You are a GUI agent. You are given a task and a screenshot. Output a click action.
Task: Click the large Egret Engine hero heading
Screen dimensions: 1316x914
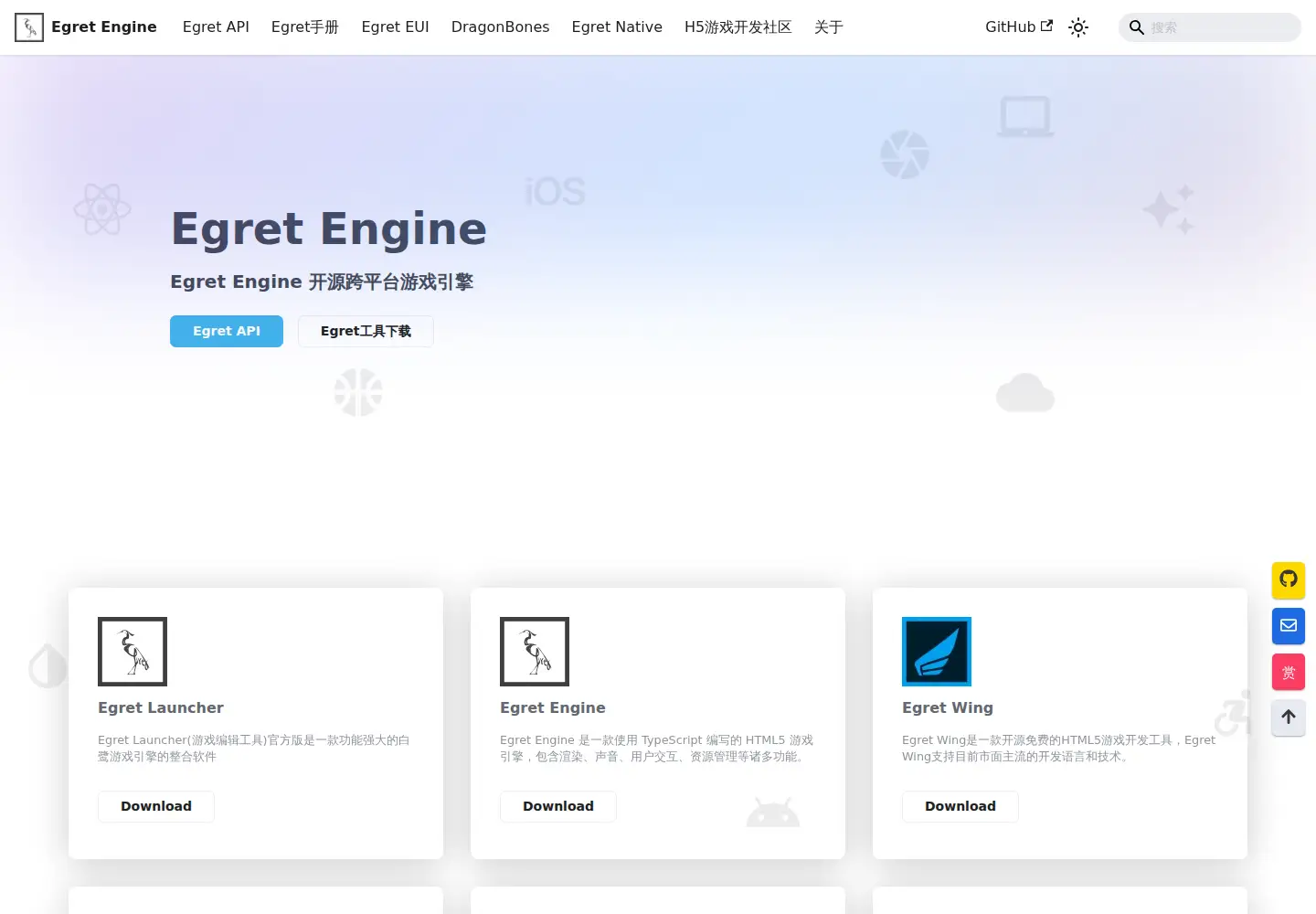pyautogui.click(x=329, y=228)
